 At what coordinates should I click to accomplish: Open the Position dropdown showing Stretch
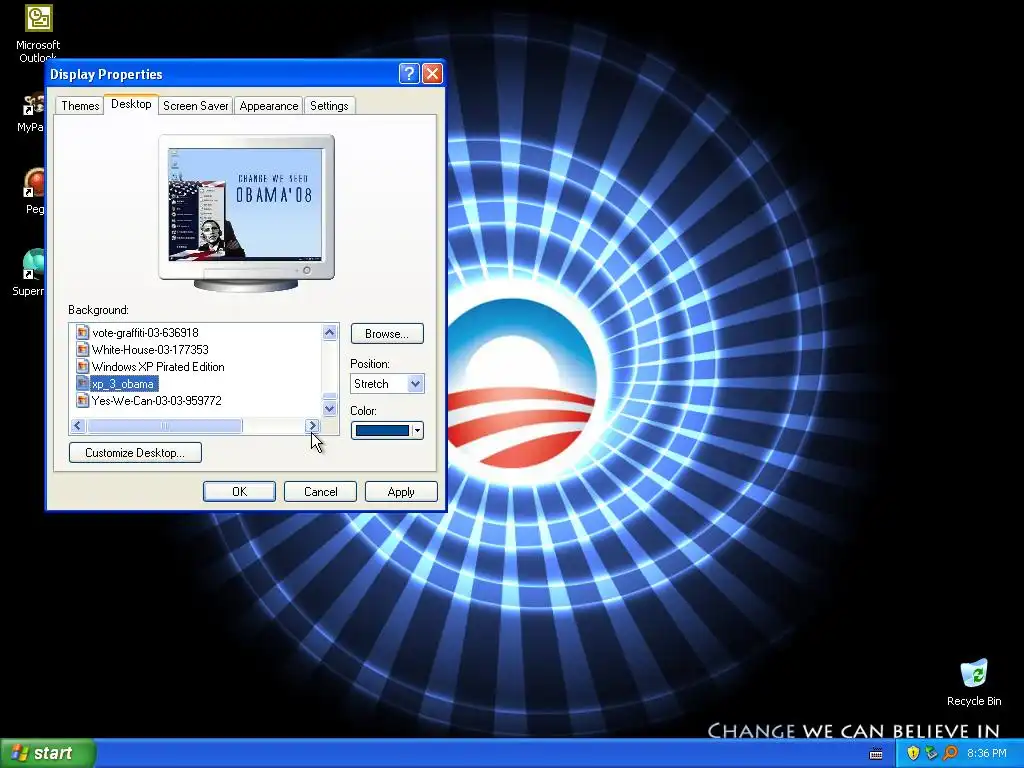(387, 383)
